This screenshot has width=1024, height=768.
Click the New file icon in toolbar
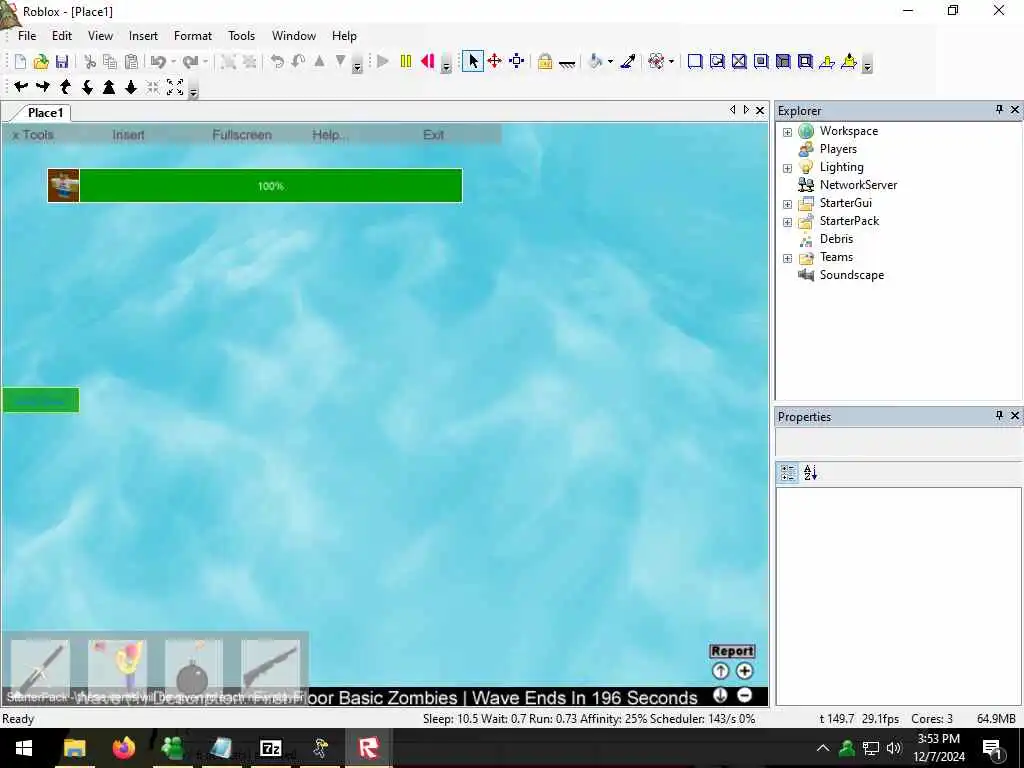pos(20,61)
